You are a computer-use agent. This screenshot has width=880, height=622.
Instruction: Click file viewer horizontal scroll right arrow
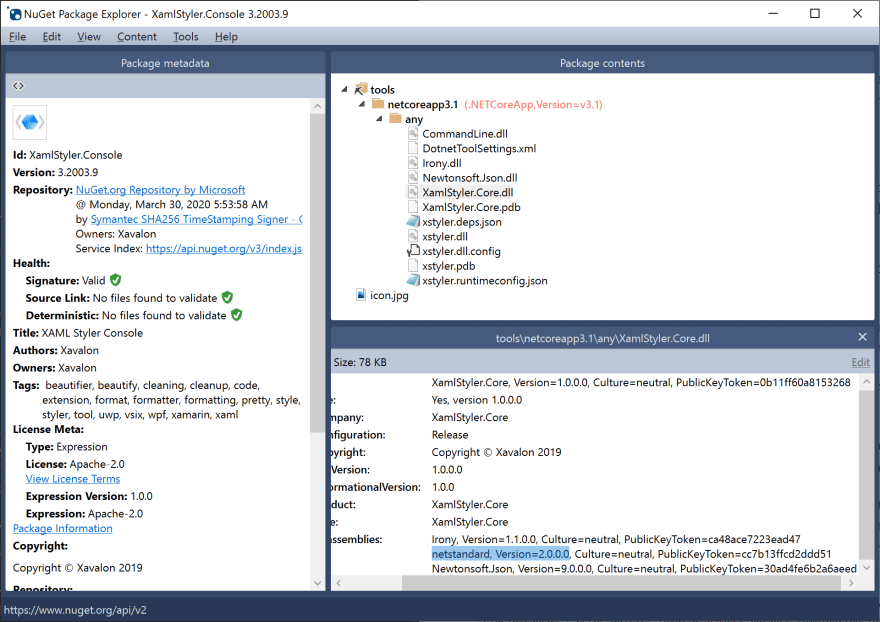[851, 583]
